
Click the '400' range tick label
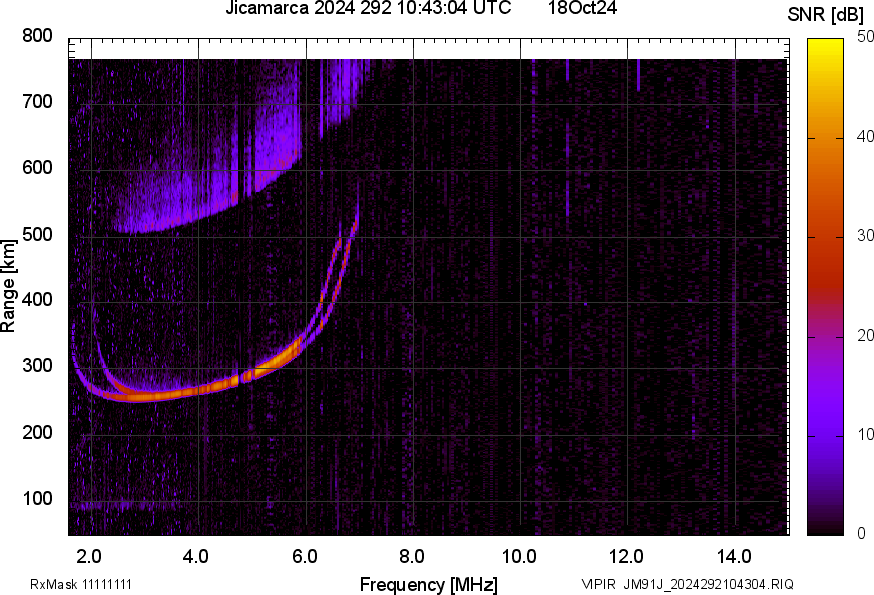[37, 299]
